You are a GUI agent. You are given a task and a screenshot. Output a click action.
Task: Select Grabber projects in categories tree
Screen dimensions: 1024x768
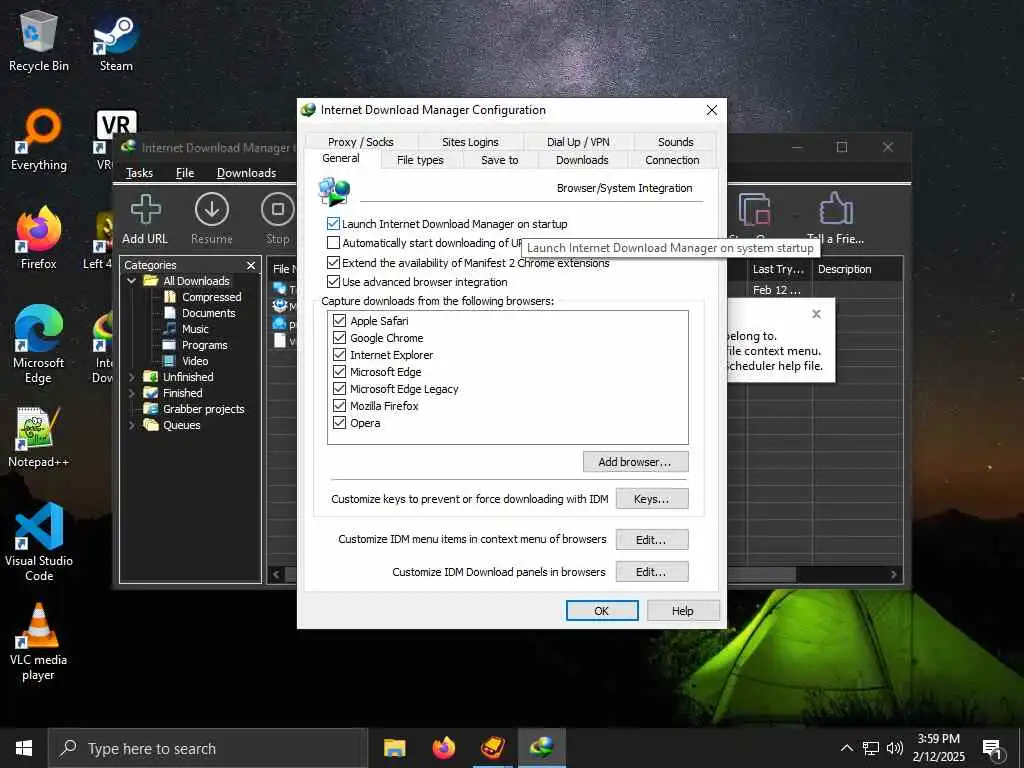coord(194,409)
